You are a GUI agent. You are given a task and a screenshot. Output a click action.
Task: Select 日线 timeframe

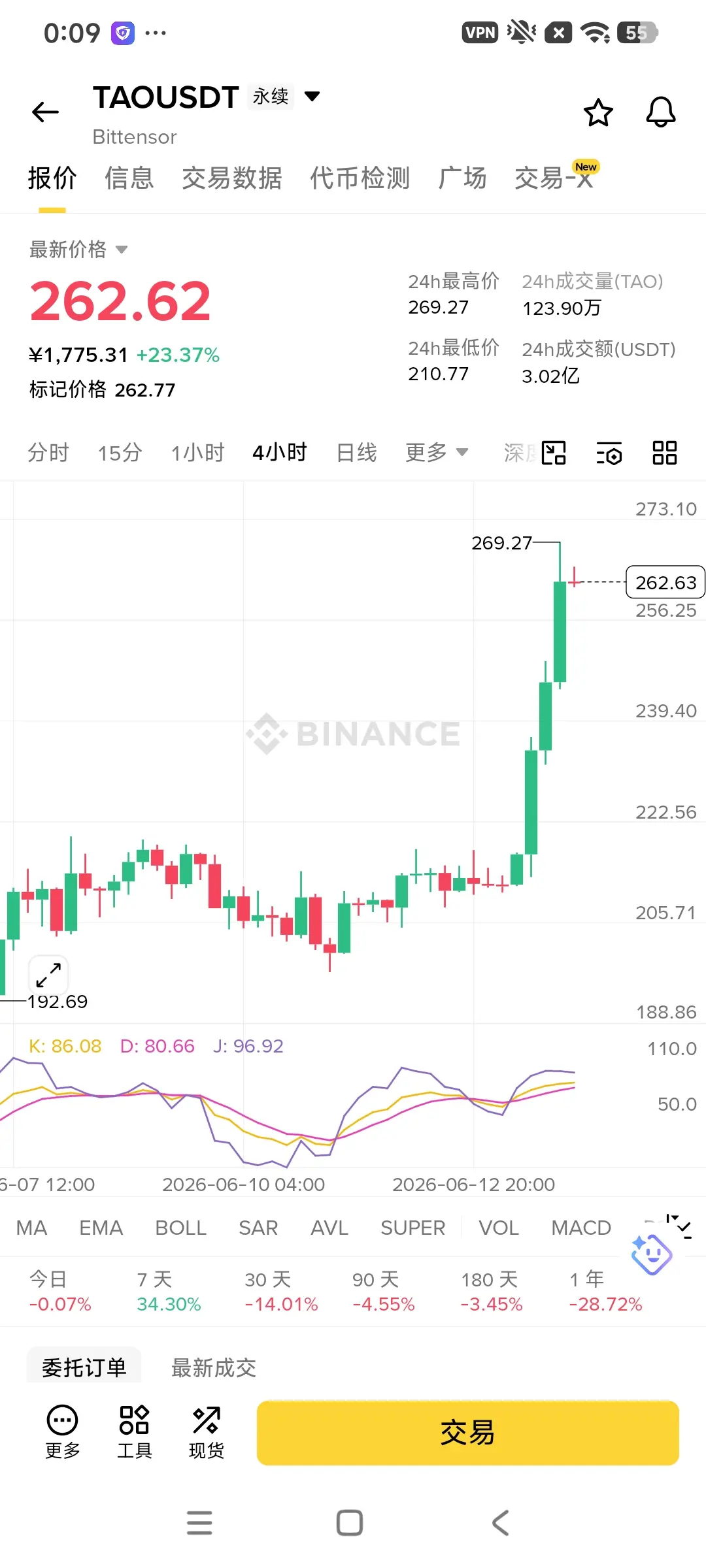pyautogui.click(x=356, y=452)
